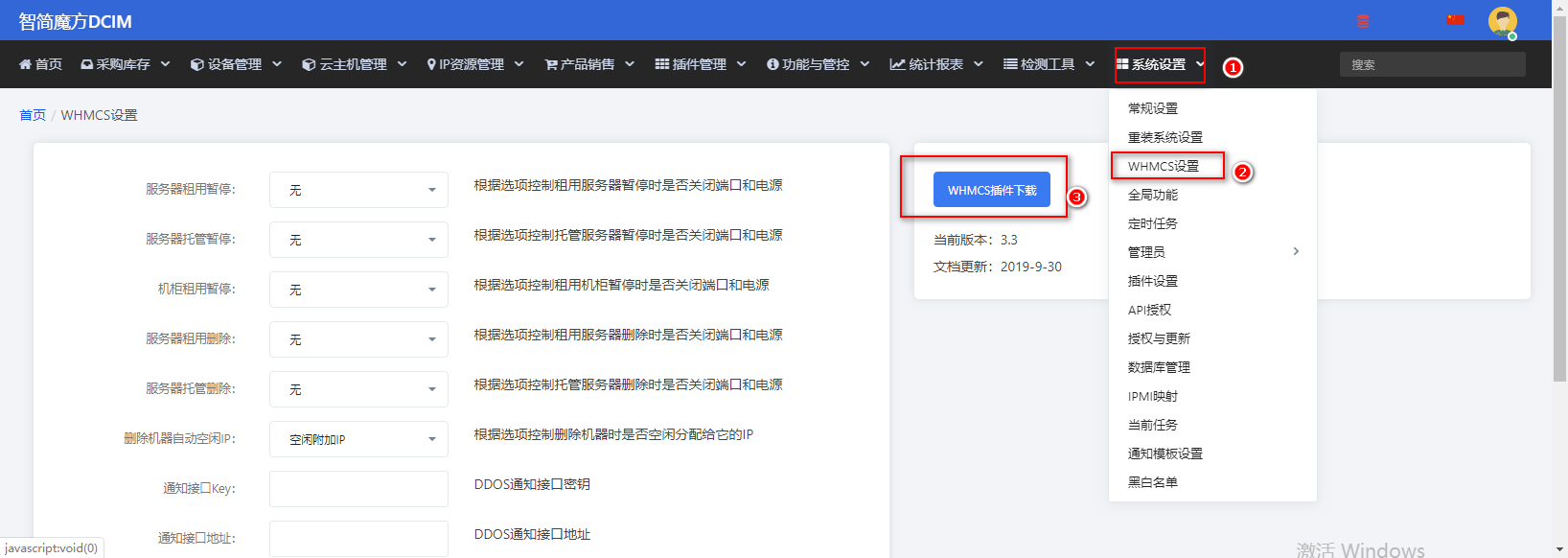The image size is (1568, 558).
Task: Click the chart icon for 统计报表
Action: (x=897, y=64)
